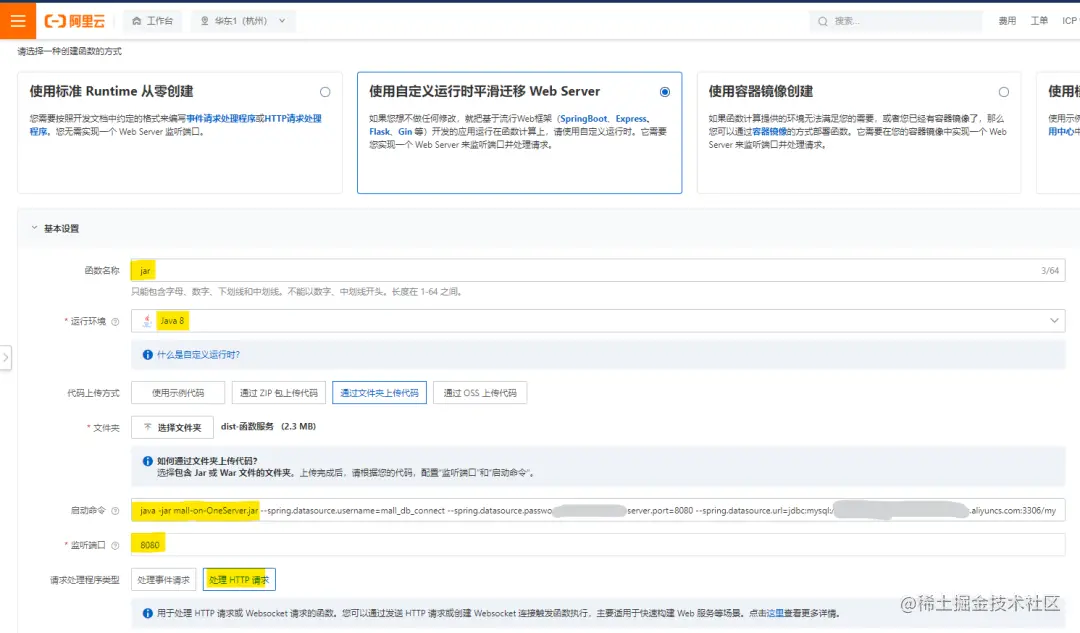The width and height of the screenshot is (1080, 633).
Task: Click the help icon next to 启动命令
Action: 115,511
